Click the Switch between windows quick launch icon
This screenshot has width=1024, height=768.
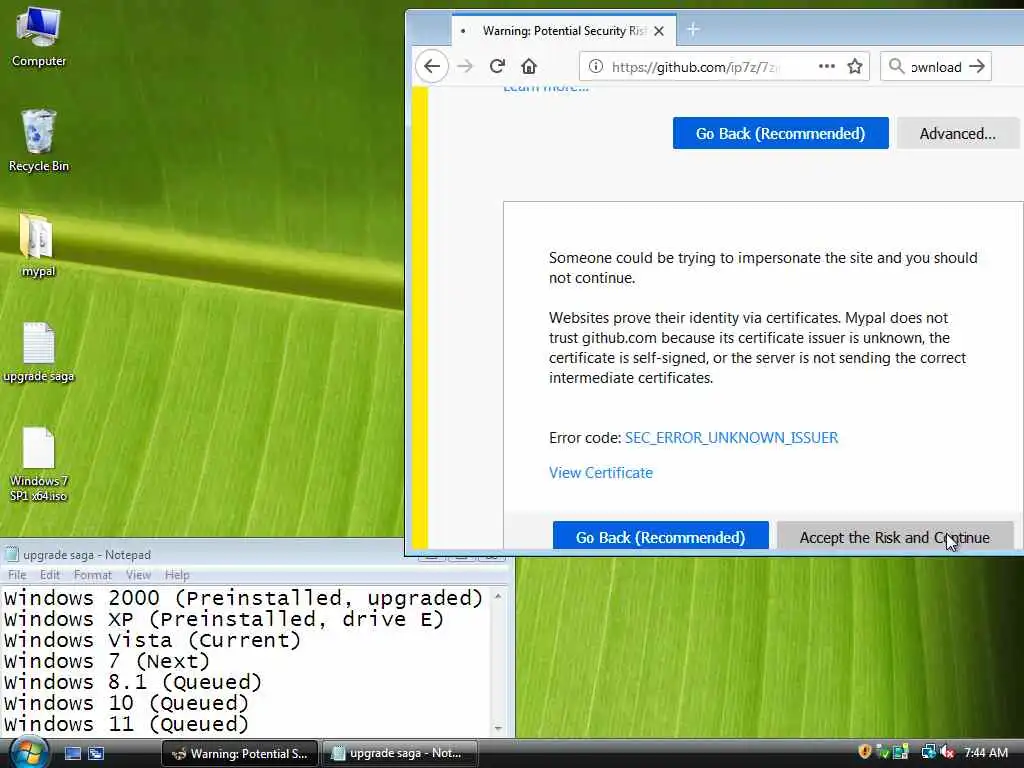[x=96, y=753]
